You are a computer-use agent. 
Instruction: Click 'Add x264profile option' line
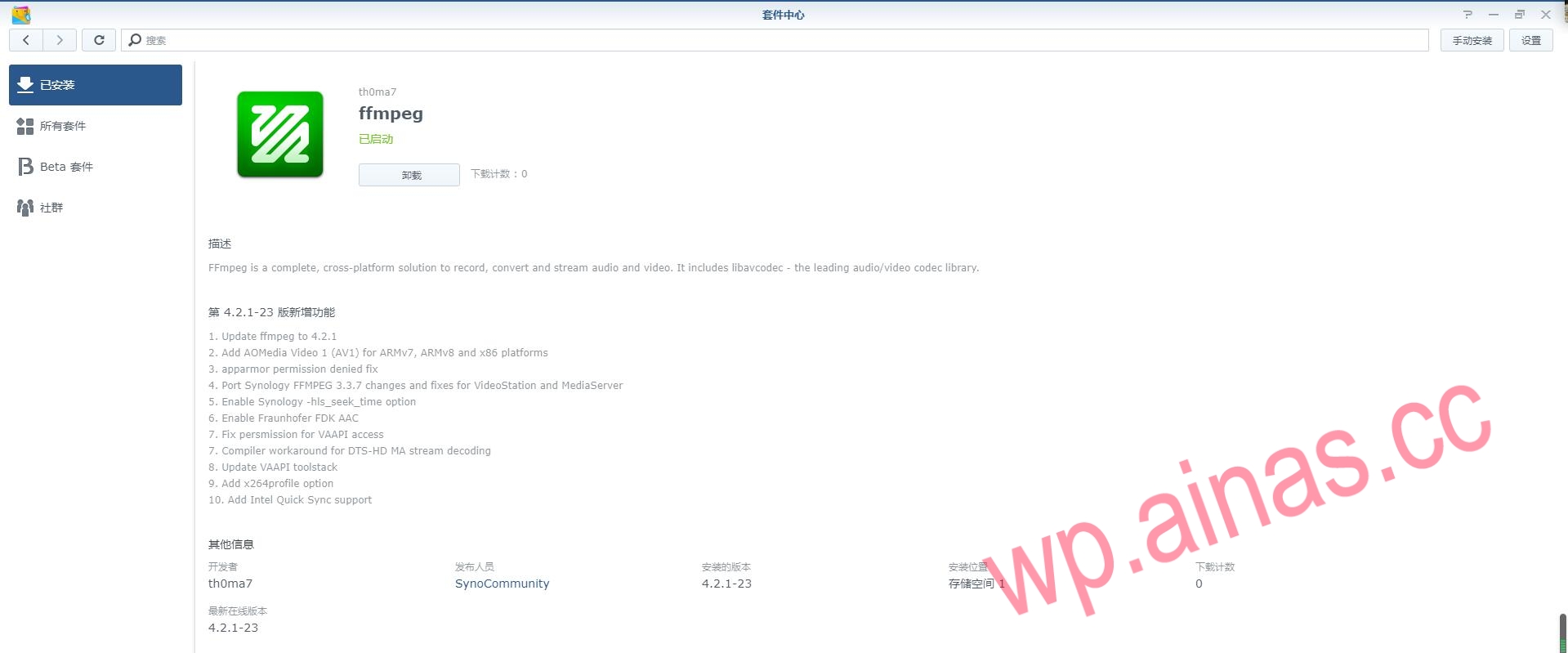coord(270,484)
